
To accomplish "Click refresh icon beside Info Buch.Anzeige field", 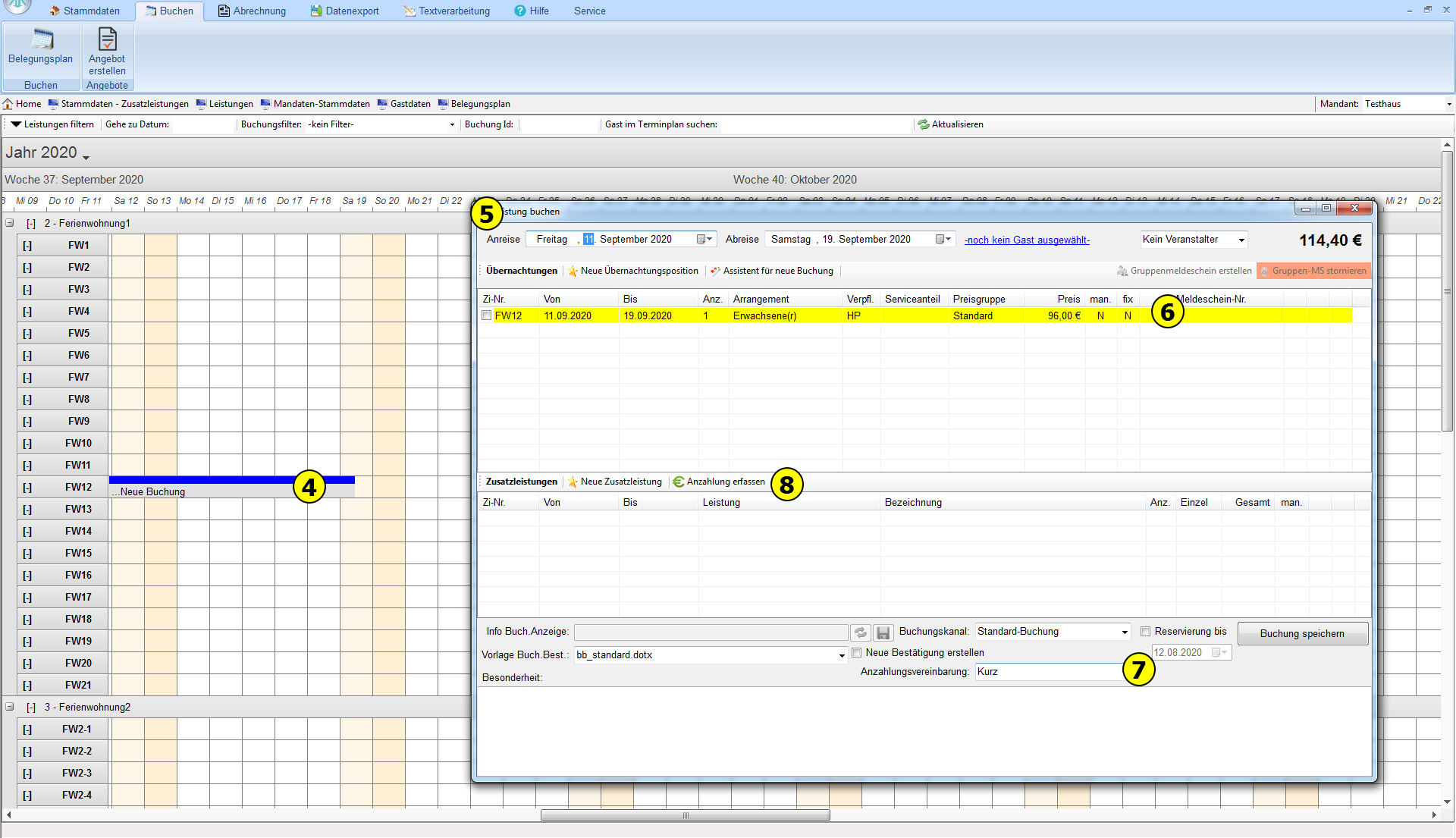I will pyautogui.click(x=860, y=632).
